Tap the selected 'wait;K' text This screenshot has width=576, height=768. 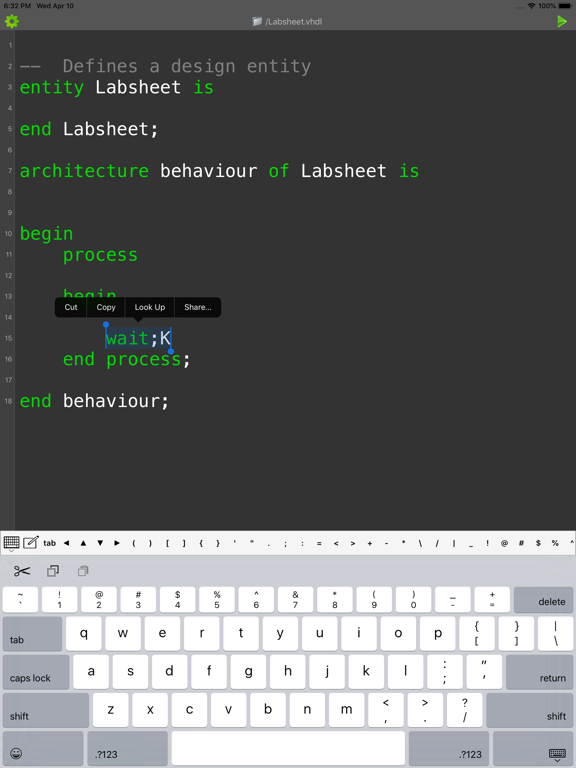(x=138, y=338)
